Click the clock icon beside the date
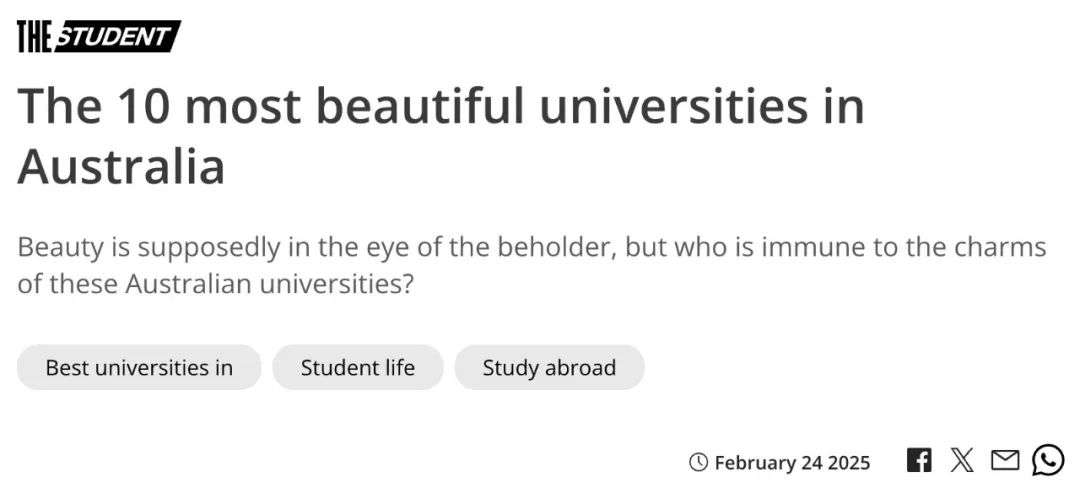1080x499 pixels. tap(698, 462)
